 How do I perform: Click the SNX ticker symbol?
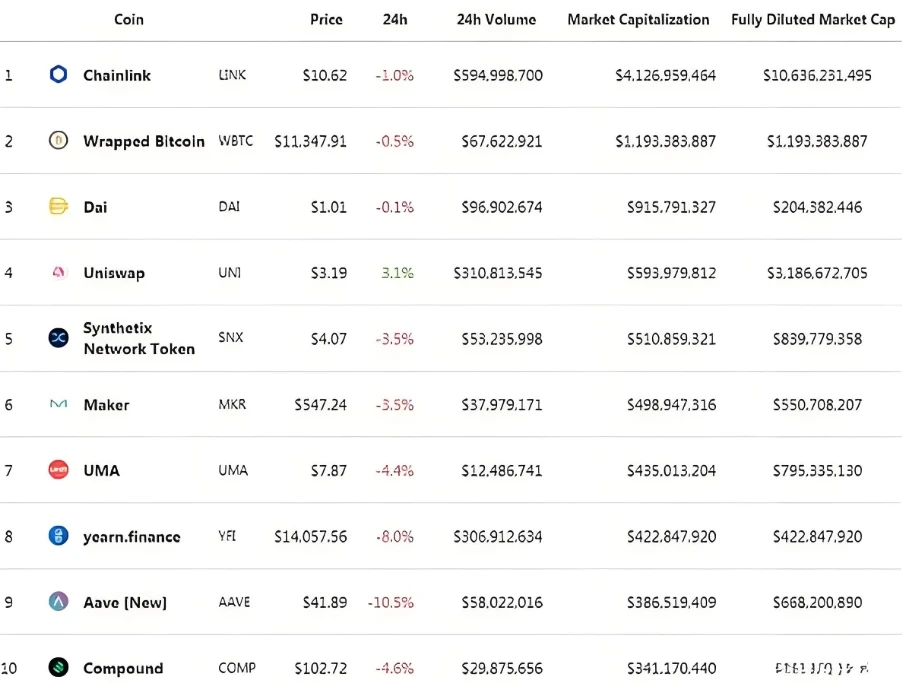[231, 337]
